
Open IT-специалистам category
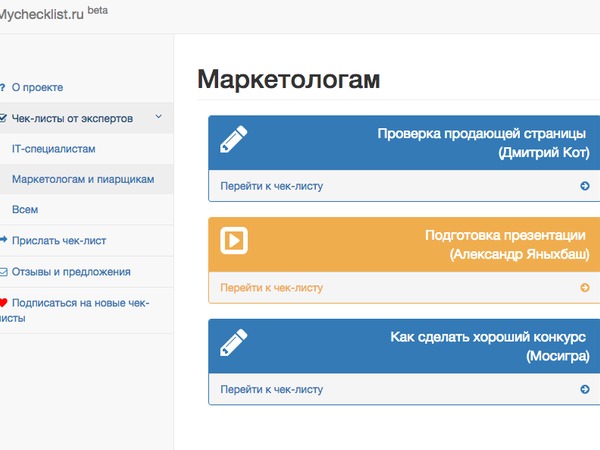pyautogui.click(x=54, y=149)
